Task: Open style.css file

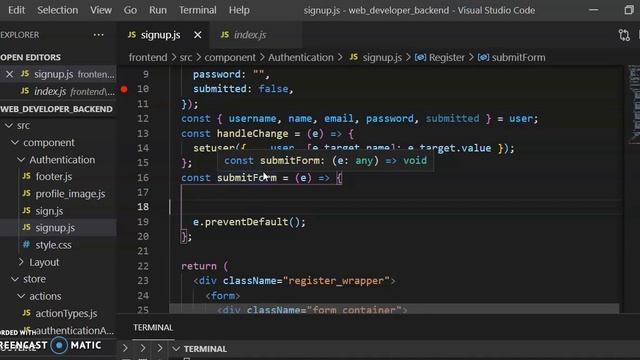Action: [53, 245]
